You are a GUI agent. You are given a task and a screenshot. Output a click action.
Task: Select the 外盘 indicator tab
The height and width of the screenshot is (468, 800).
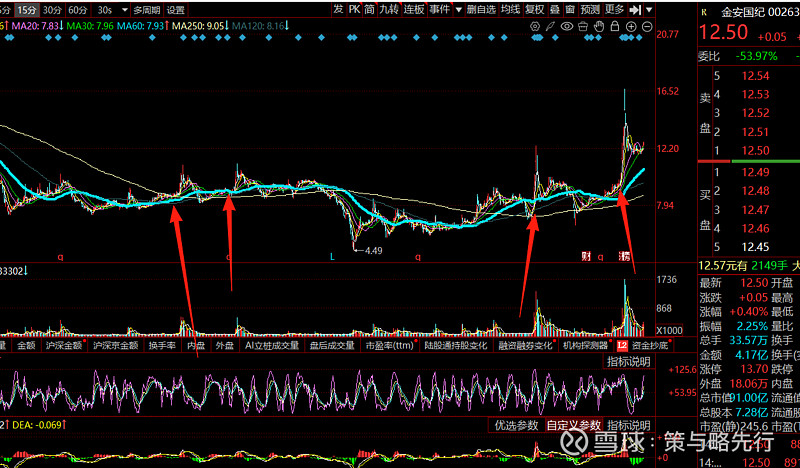(224, 346)
